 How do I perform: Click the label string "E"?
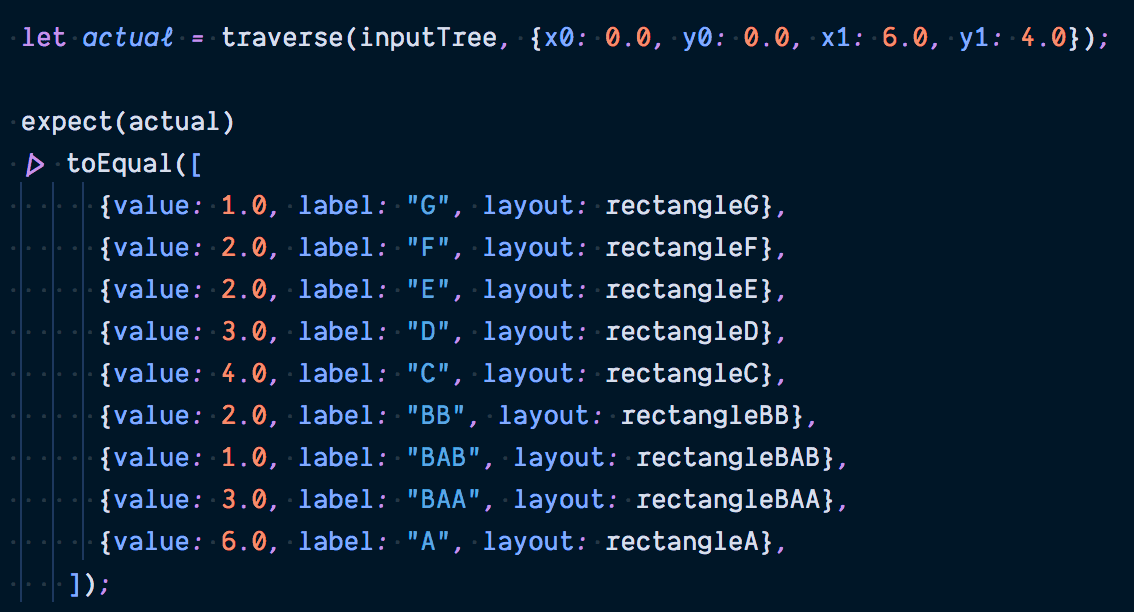(x=428, y=289)
